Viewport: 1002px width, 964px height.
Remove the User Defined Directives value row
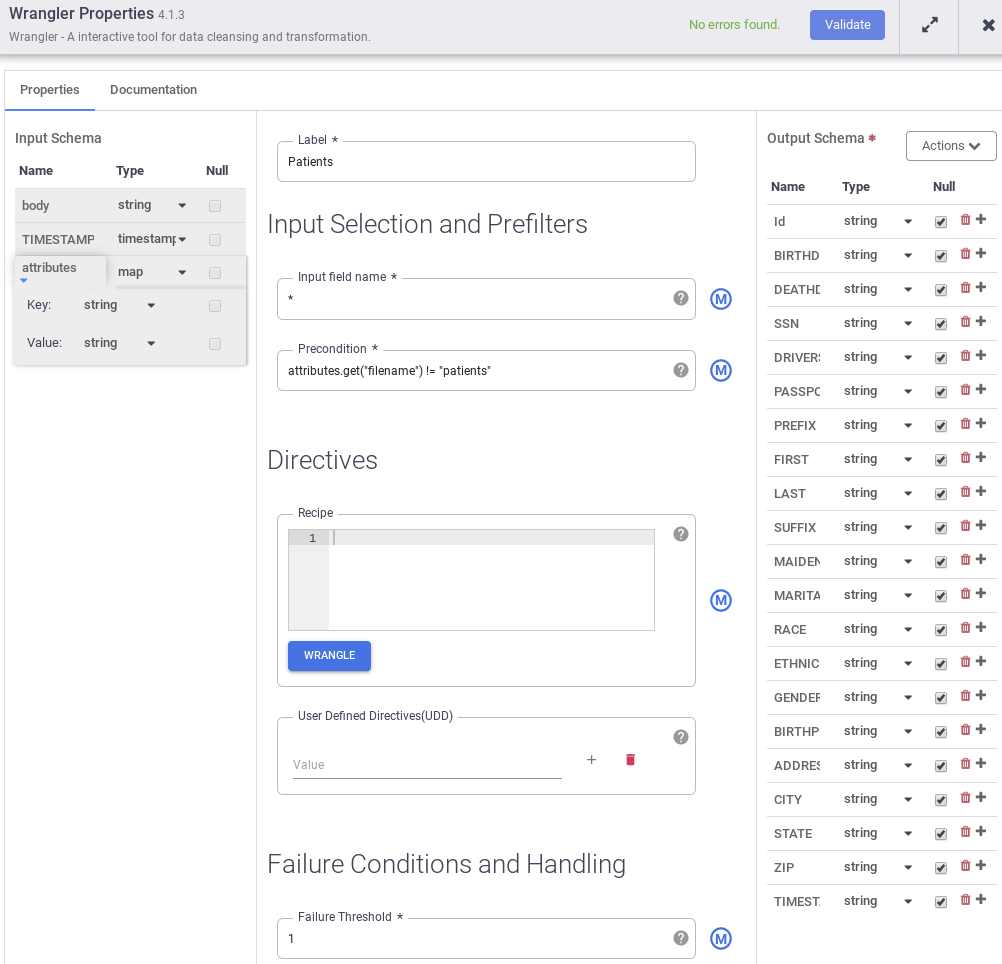(x=630, y=760)
